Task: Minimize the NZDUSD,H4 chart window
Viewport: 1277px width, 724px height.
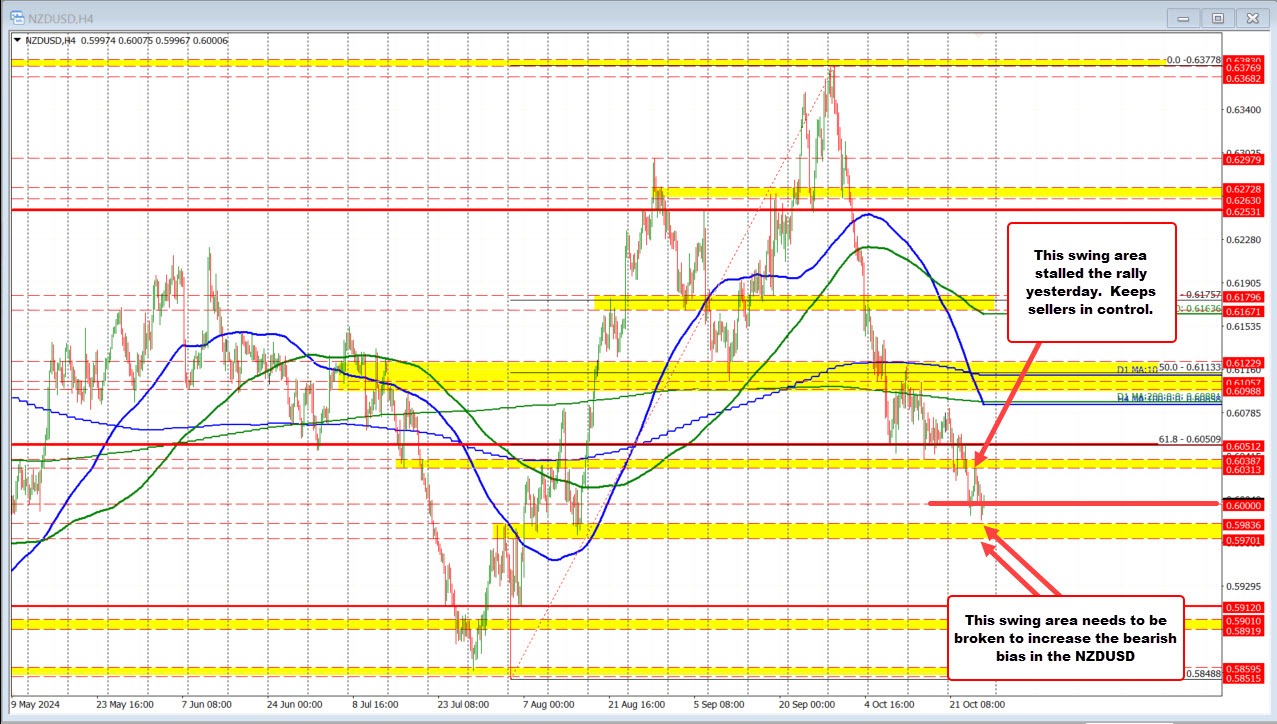Action: (x=1182, y=17)
